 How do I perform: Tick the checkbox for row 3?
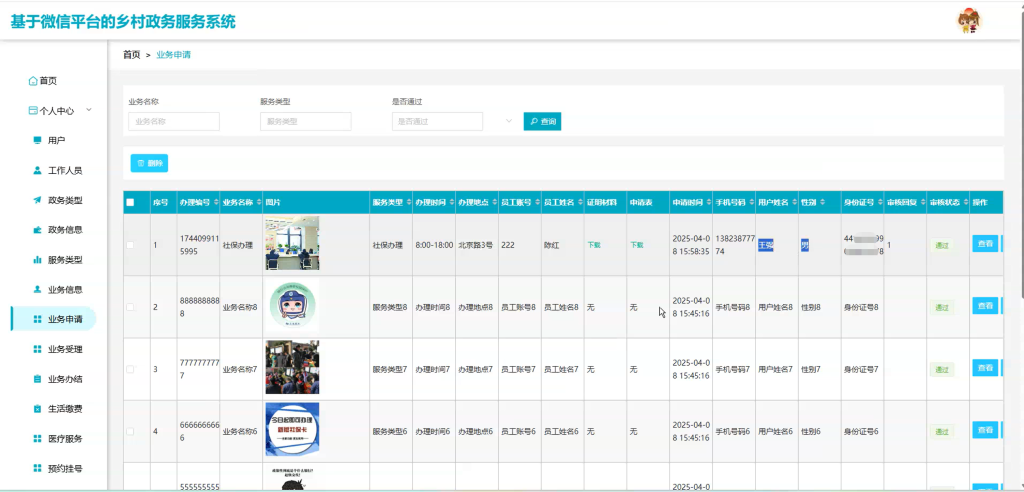pyautogui.click(x=130, y=369)
